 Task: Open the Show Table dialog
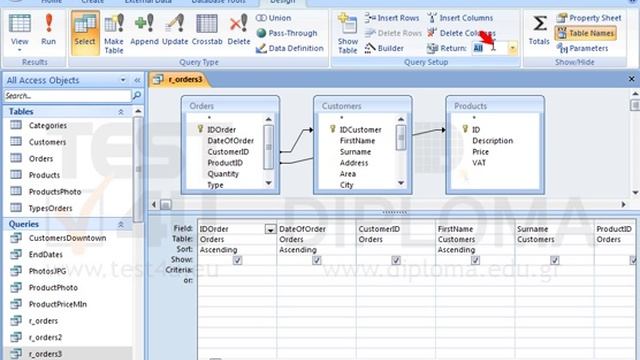348,33
